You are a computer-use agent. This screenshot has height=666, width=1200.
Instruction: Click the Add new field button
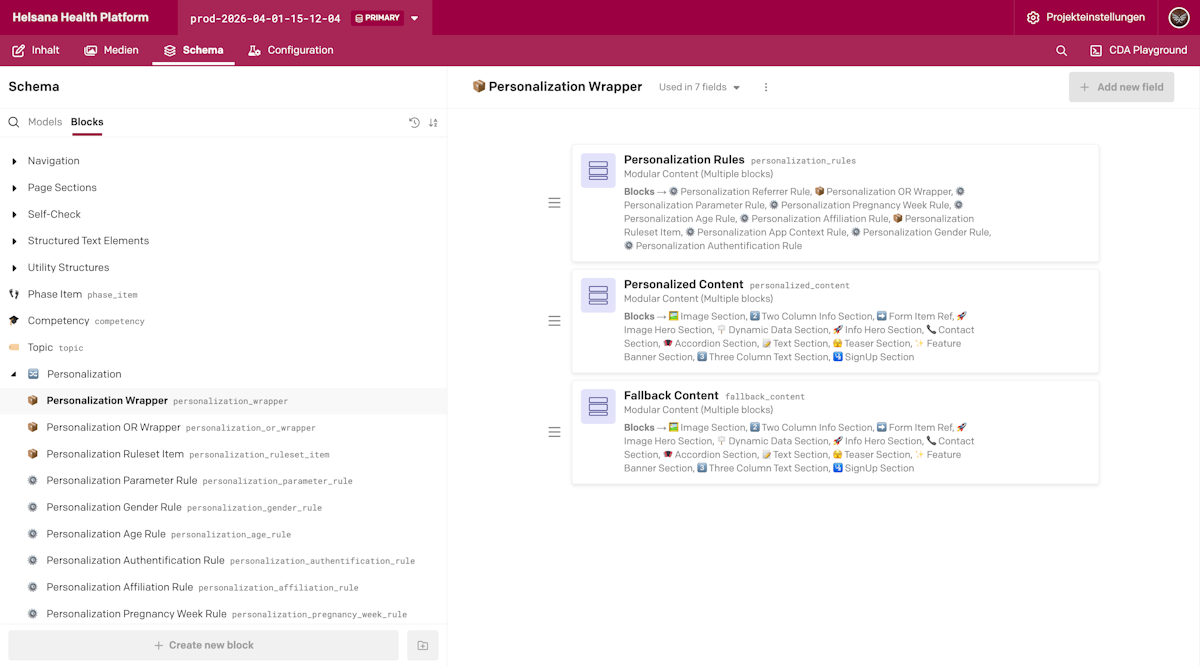click(1121, 87)
